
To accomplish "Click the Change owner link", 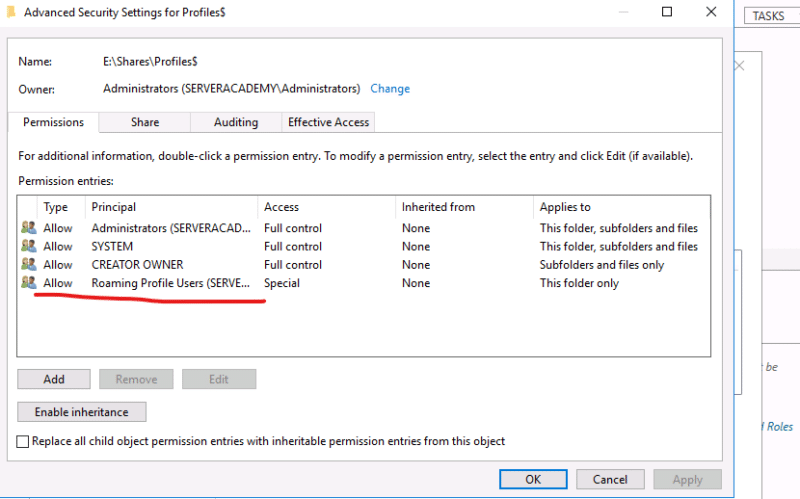I will pos(390,88).
